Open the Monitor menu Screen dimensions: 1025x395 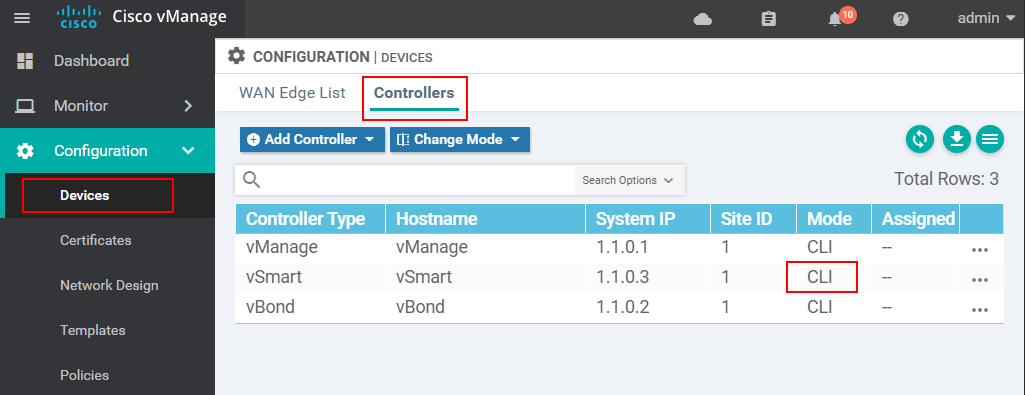pyautogui.click(x=107, y=106)
